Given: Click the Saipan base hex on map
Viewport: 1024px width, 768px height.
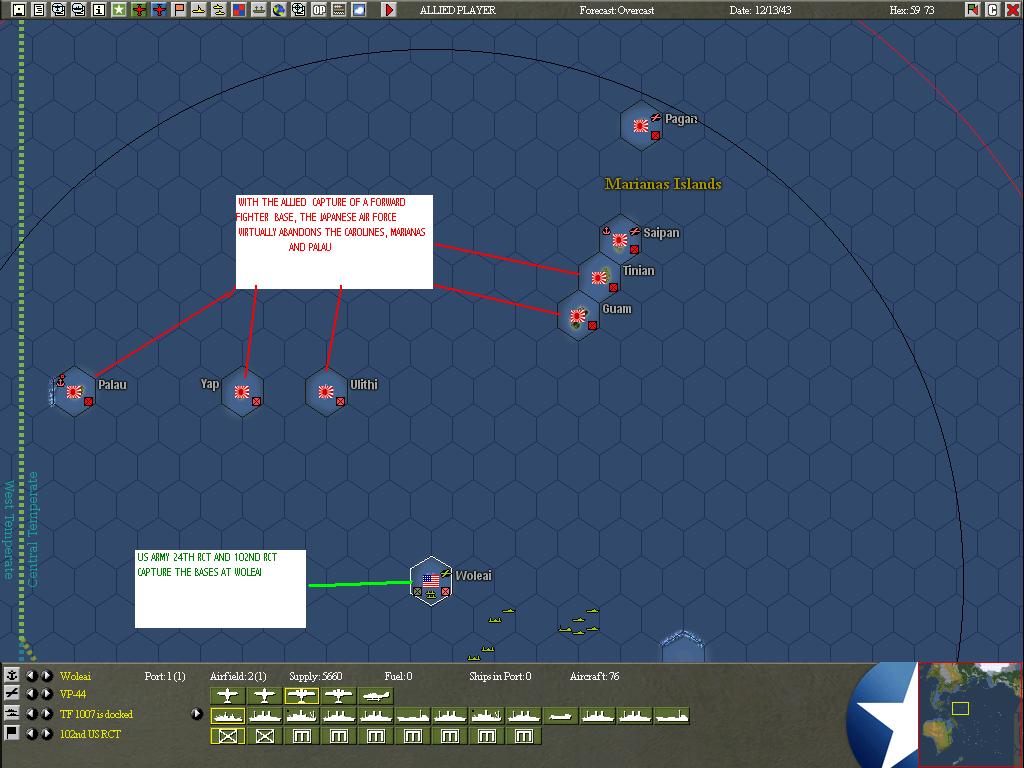Looking at the screenshot, I should [x=620, y=240].
